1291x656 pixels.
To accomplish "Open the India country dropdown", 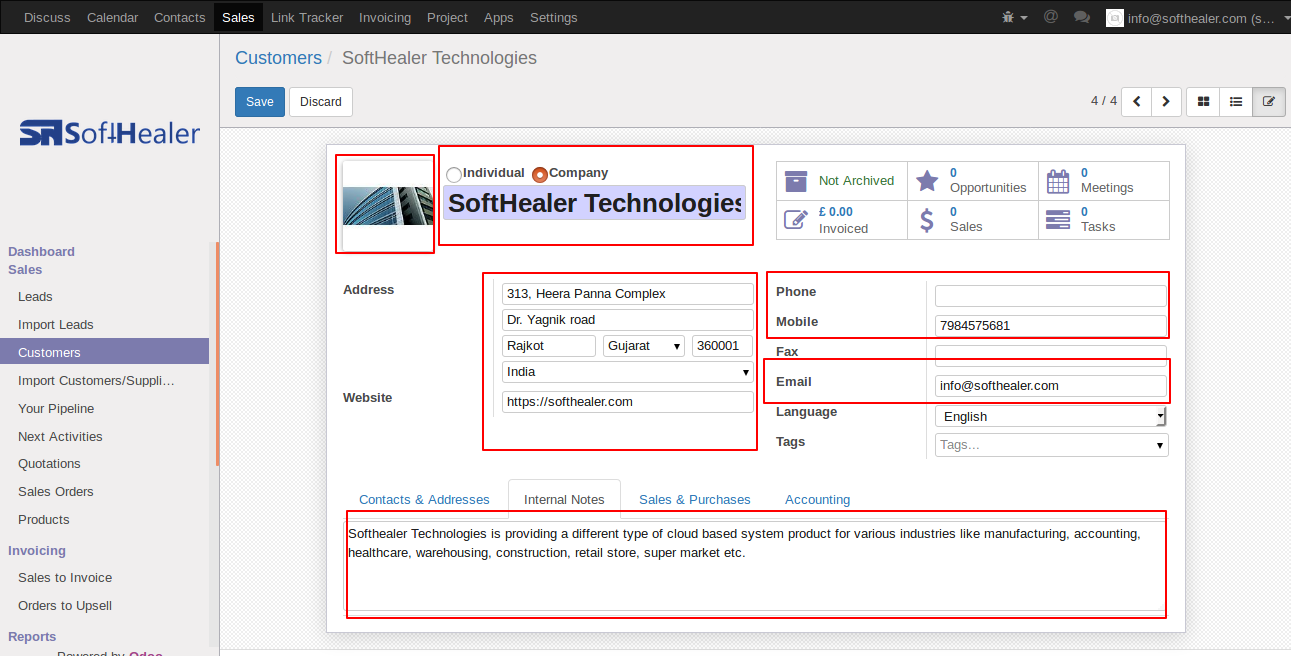I will click(x=628, y=372).
